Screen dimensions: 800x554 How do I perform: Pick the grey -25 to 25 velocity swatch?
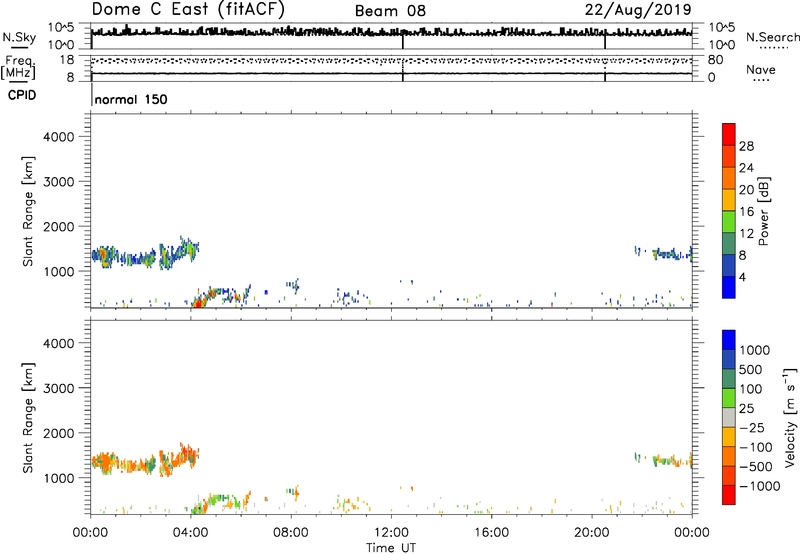click(x=729, y=417)
